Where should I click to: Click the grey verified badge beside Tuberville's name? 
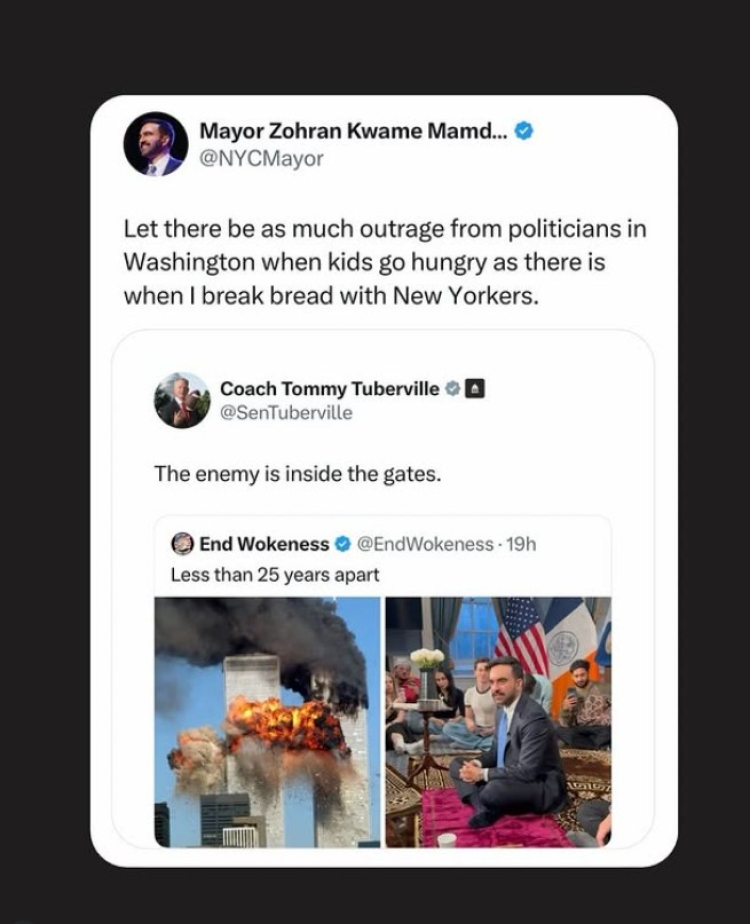tap(452, 388)
